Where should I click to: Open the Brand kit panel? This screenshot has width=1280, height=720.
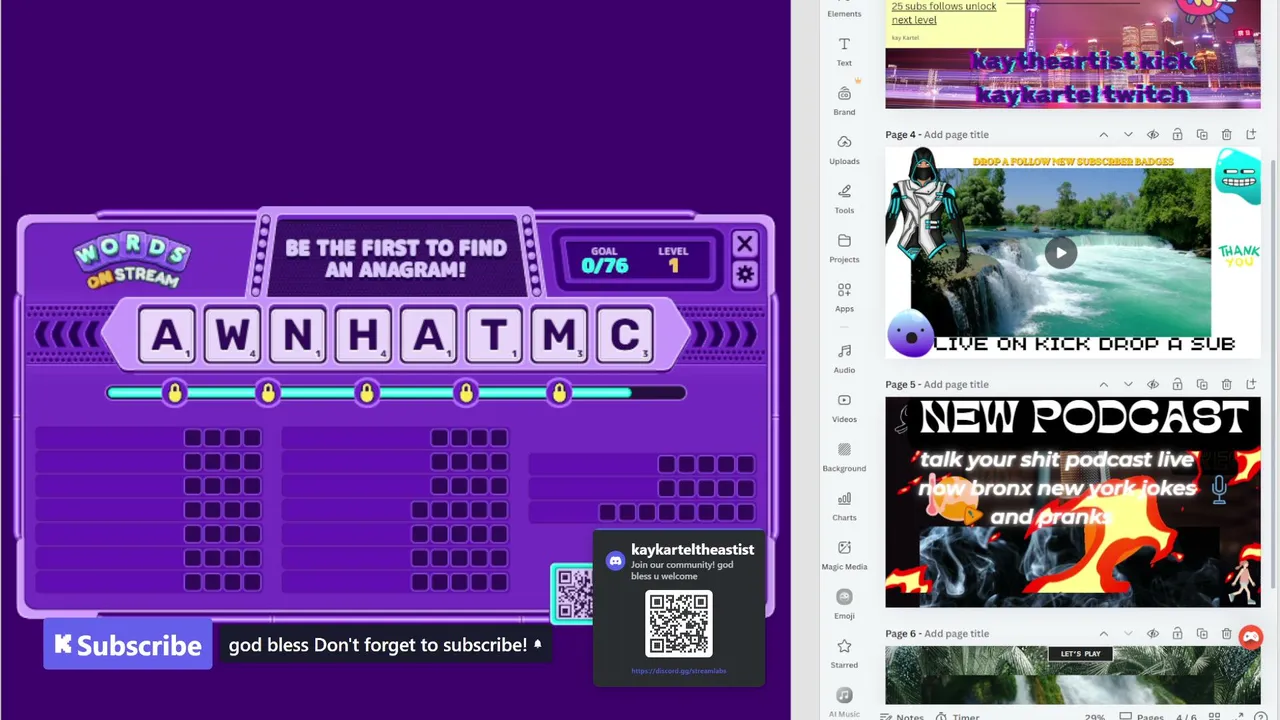tap(844, 100)
